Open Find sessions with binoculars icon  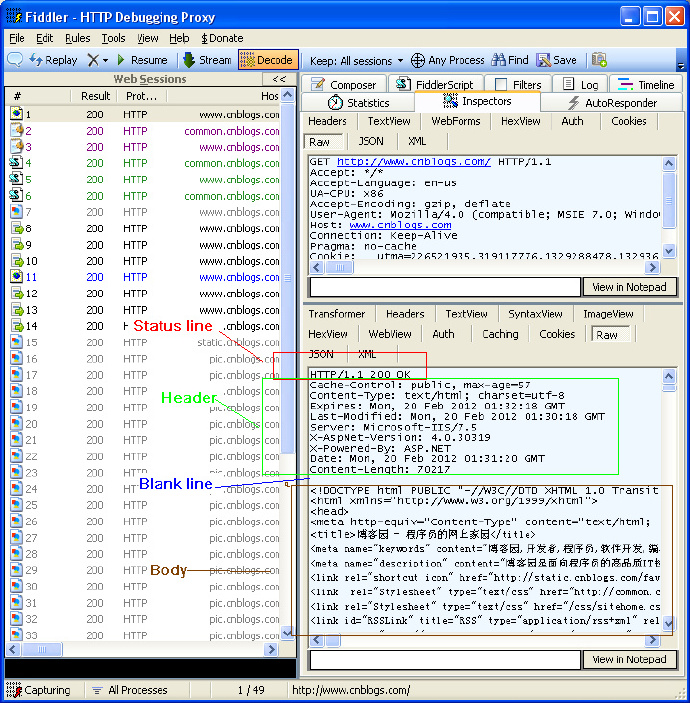click(510, 60)
